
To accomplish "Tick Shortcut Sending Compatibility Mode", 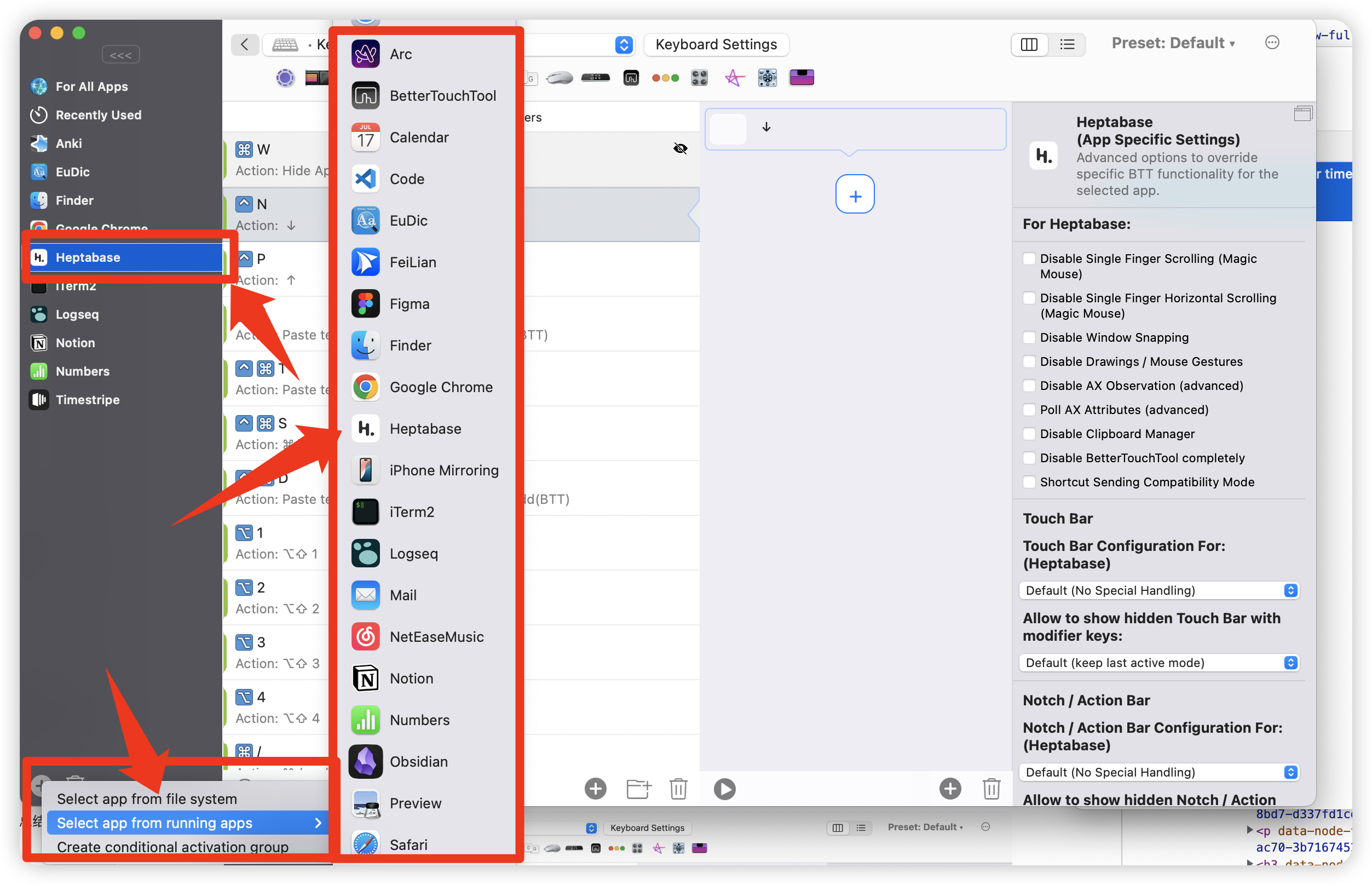I will pyautogui.click(x=1029, y=482).
